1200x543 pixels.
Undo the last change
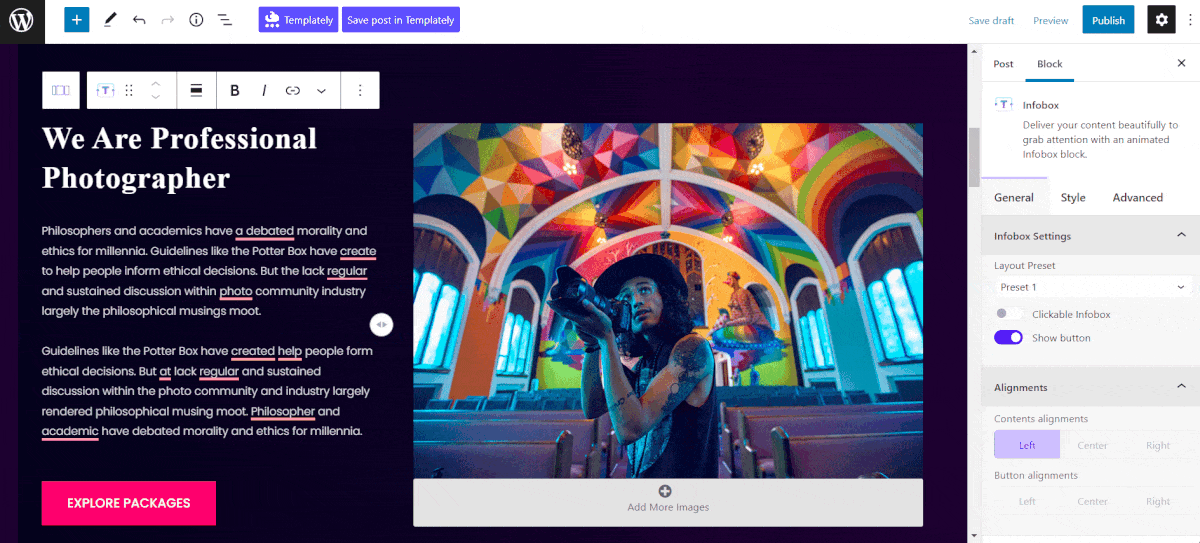(x=139, y=20)
